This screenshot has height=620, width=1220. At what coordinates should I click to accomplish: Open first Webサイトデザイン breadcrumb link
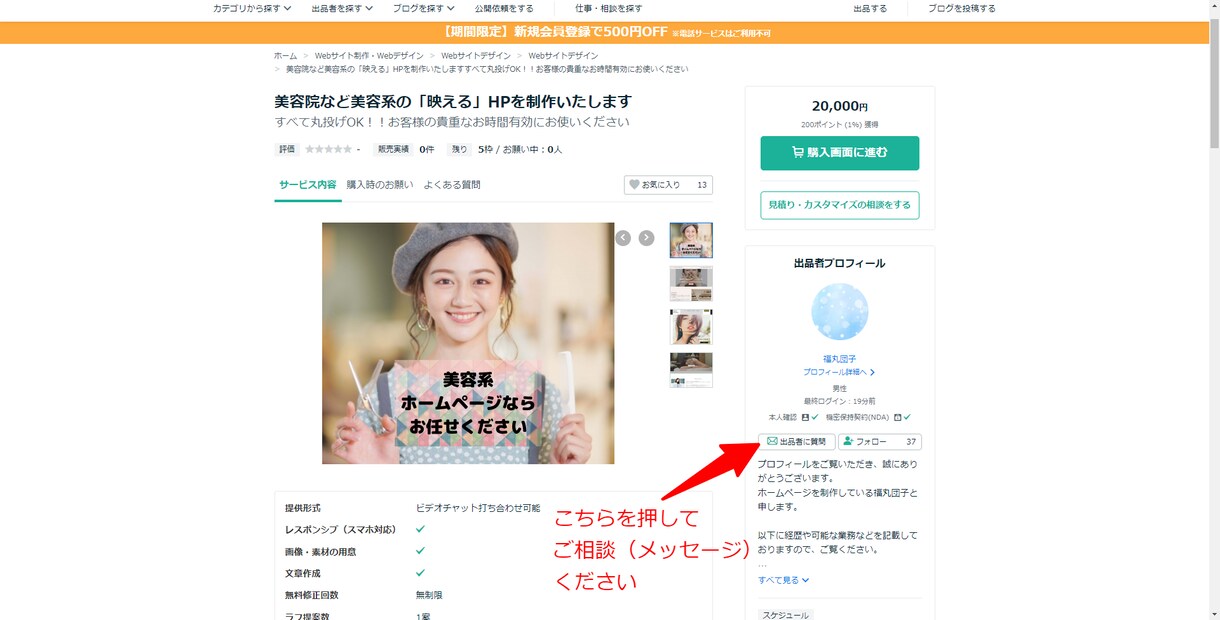click(x=476, y=56)
